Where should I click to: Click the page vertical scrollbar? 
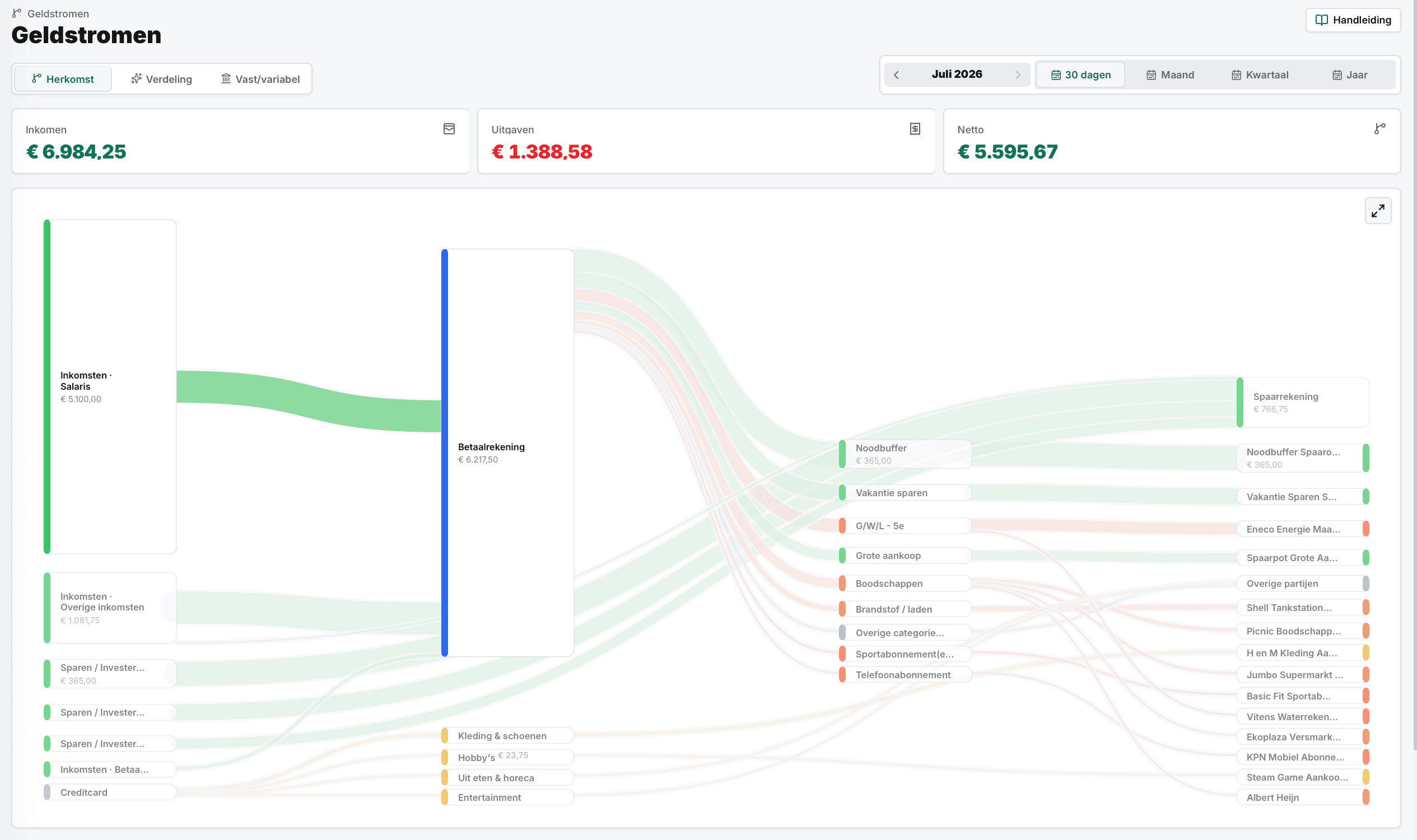[x=1415, y=376]
